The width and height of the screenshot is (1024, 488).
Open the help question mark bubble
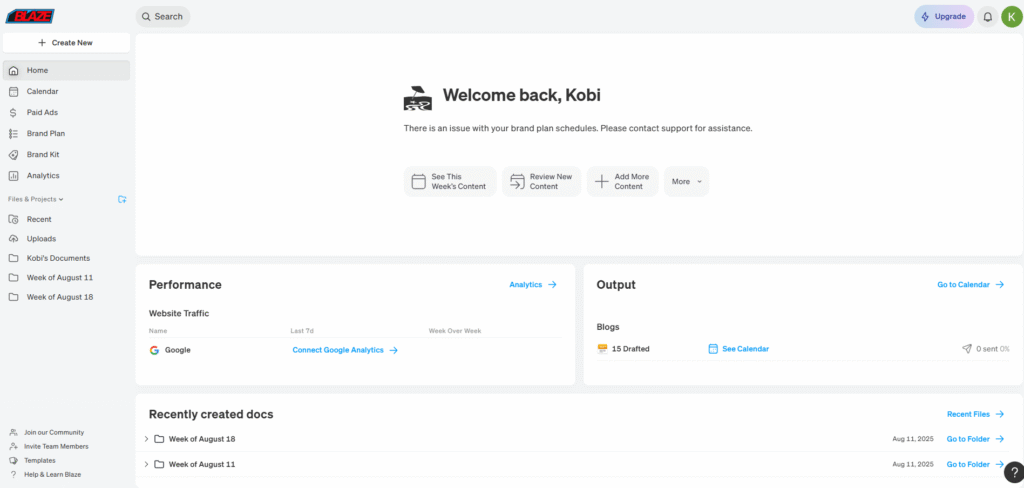[1011, 472]
